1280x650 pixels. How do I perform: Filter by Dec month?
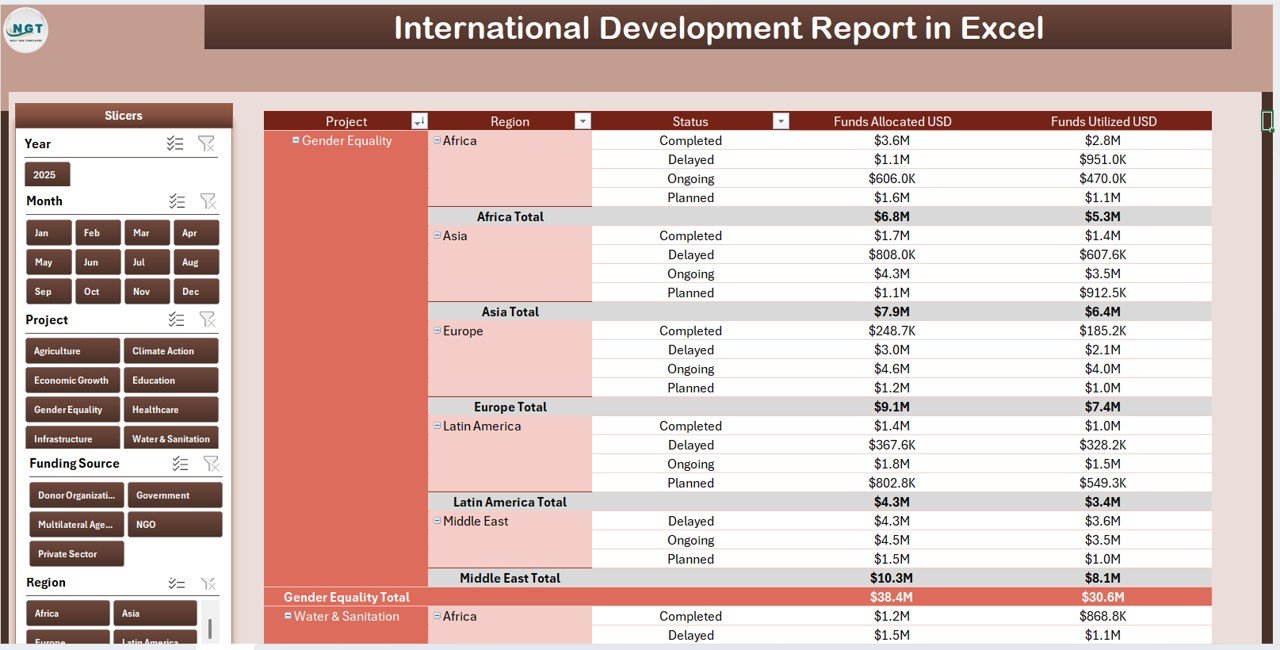coord(196,292)
